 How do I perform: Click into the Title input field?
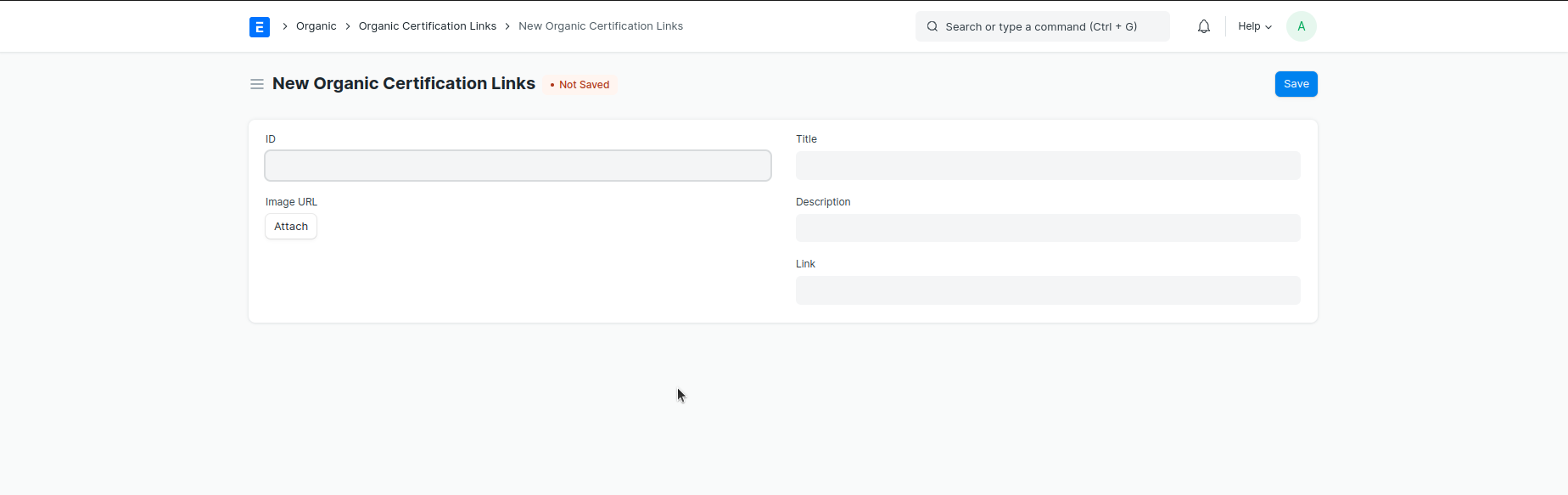[1047, 166]
